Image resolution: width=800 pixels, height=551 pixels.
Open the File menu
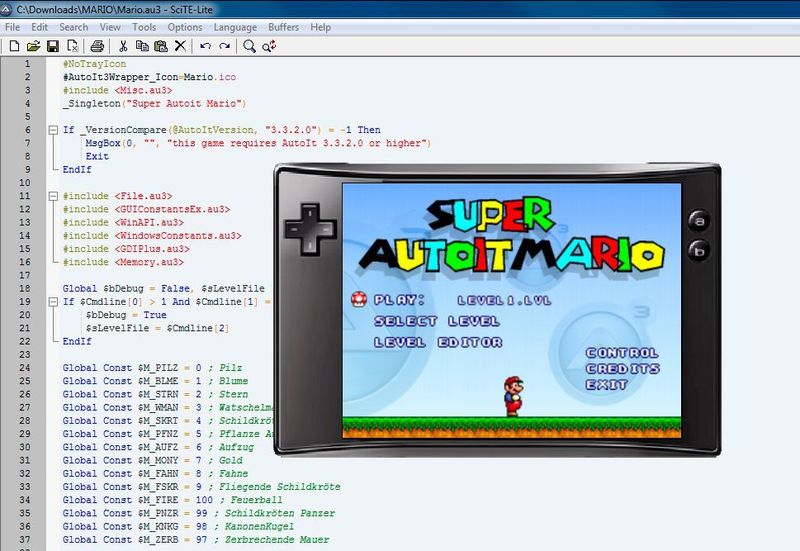point(12,27)
